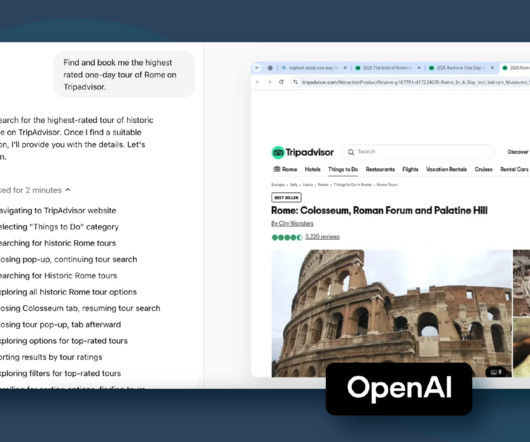Close the '2025 Rome in One Day' tab
This screenshot has width=530, height=442.
pyautogui.click(x=492, y=68)
